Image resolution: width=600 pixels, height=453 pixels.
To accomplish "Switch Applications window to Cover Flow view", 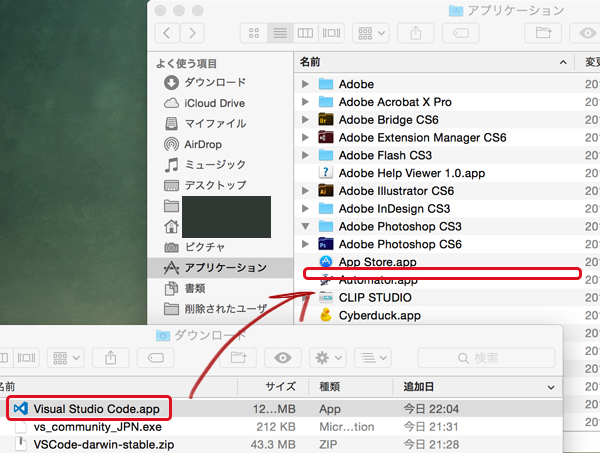I will (331, 33).
